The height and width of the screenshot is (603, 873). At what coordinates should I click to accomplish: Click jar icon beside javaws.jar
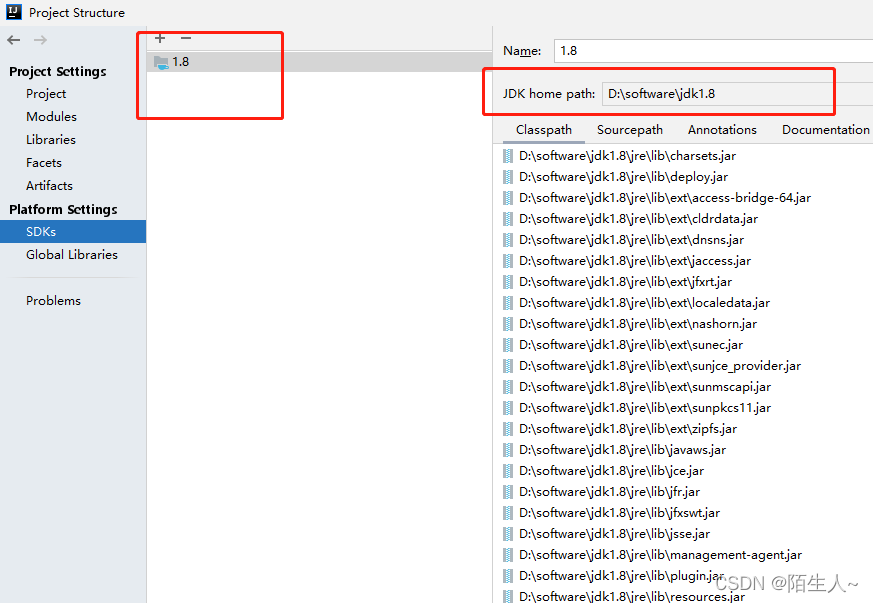point(508,450)
